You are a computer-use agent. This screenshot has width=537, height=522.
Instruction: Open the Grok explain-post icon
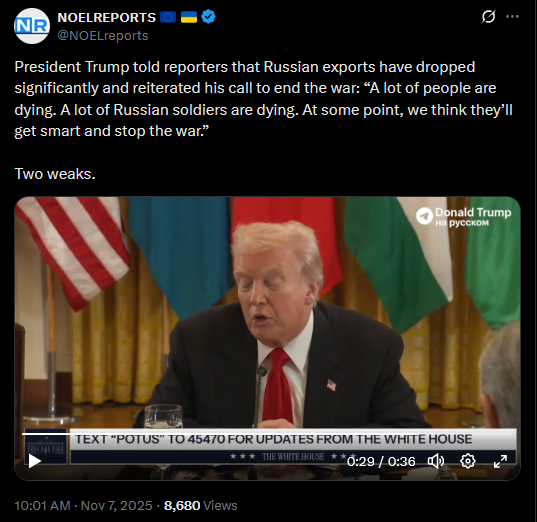(x=488, y=16)
